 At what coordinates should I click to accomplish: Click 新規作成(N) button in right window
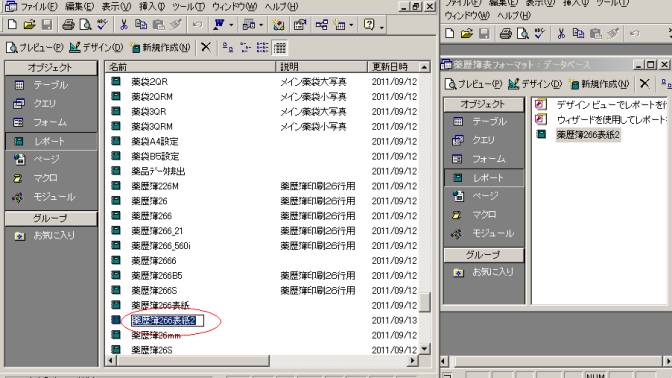(599, 84)
